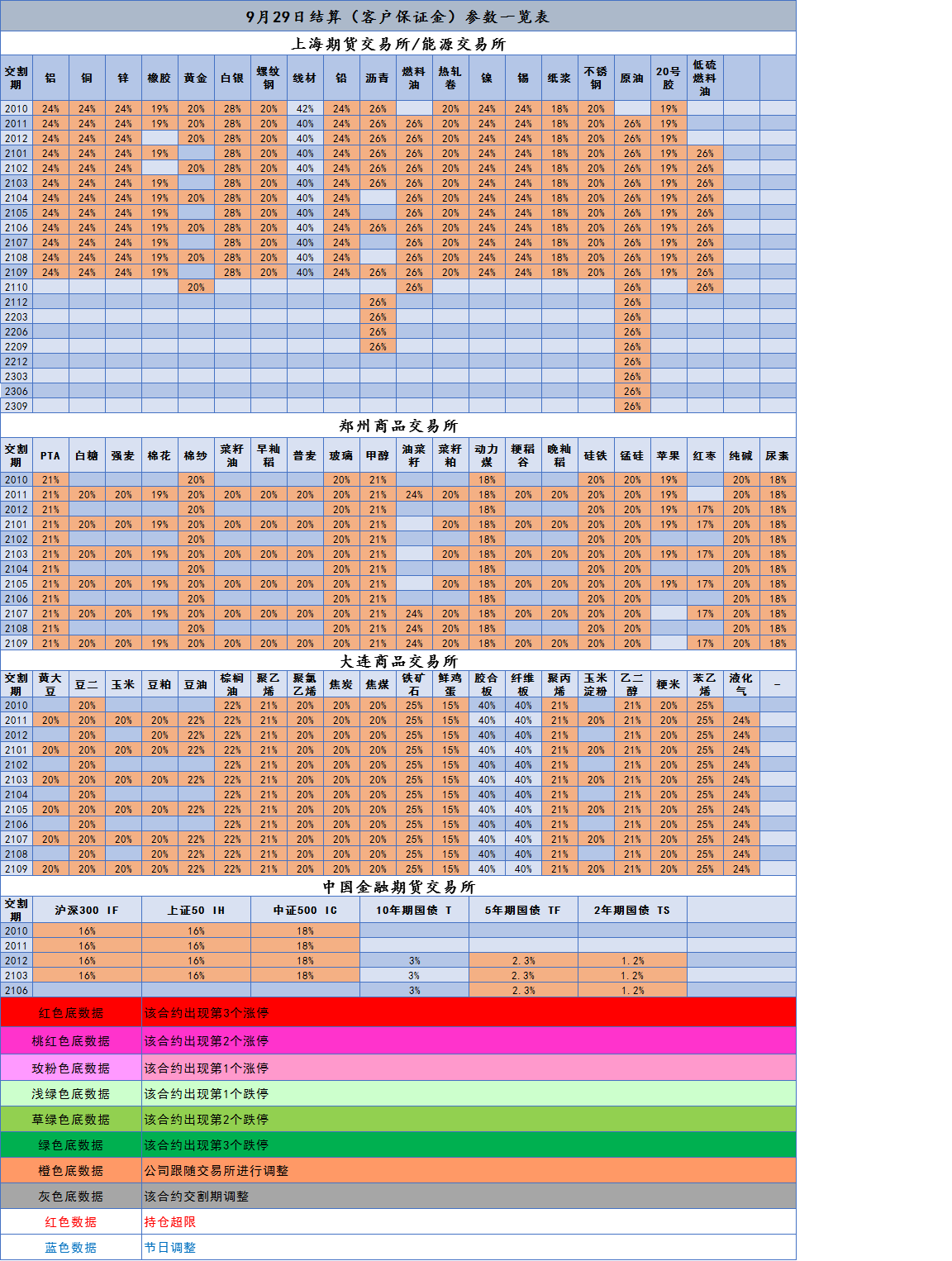Select the 草绿色底数据 legend cell
This screenshot has width=952, height=1261.
(71, 1119)
